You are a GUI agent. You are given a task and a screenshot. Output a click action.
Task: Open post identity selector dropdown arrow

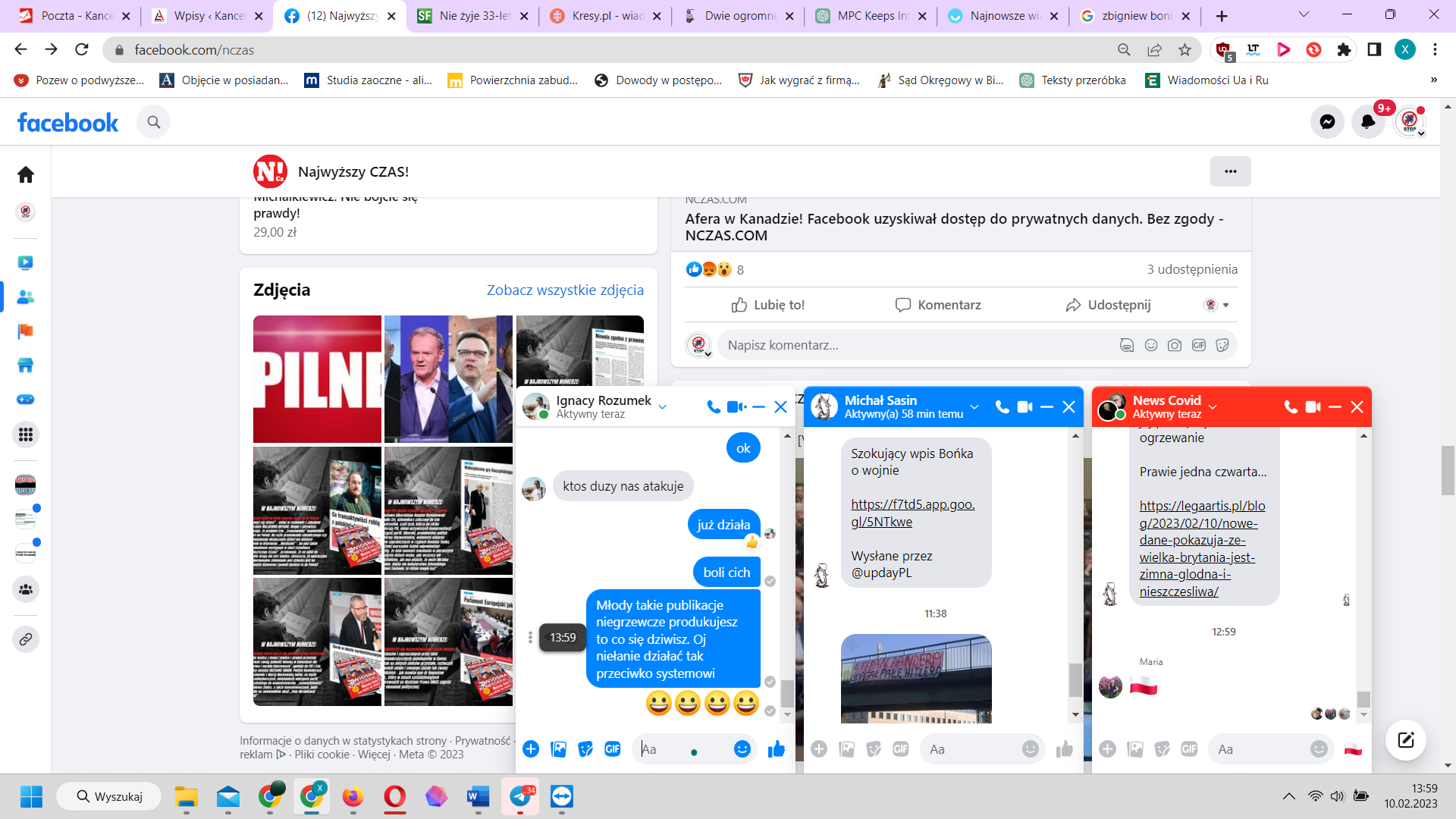click(1226, 305)
